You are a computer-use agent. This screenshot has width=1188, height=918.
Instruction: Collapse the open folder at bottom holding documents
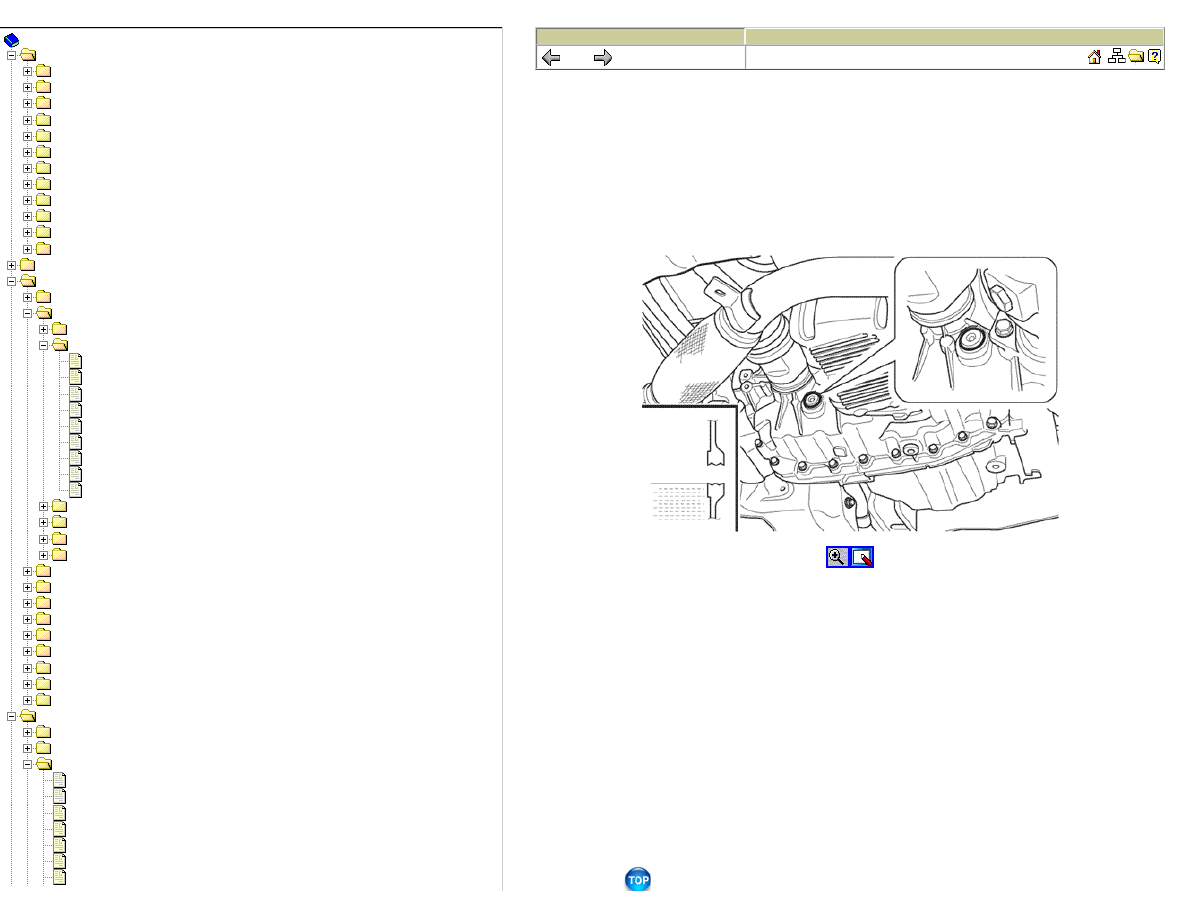point(28,764)
